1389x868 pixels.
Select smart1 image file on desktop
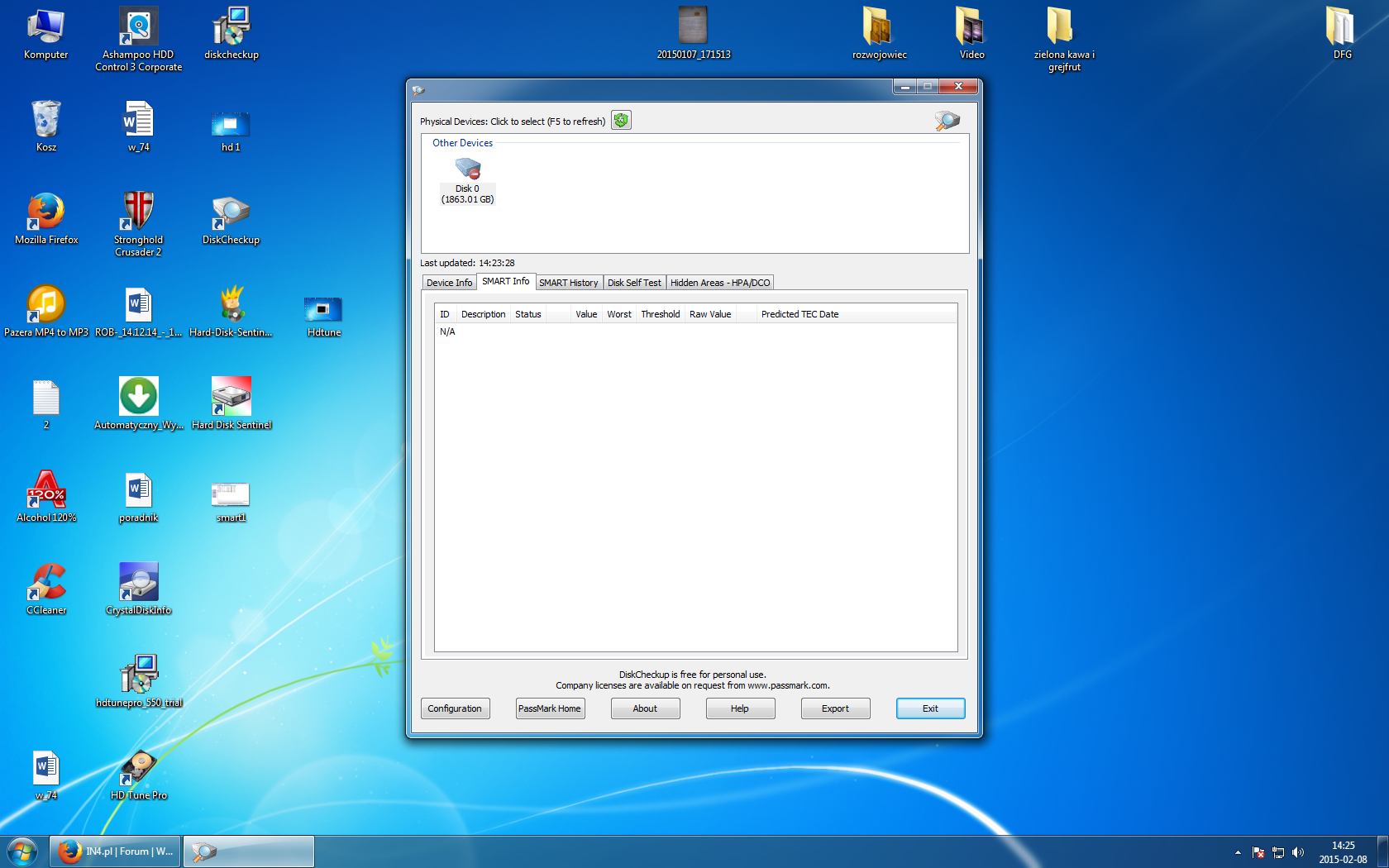(231, 501)
